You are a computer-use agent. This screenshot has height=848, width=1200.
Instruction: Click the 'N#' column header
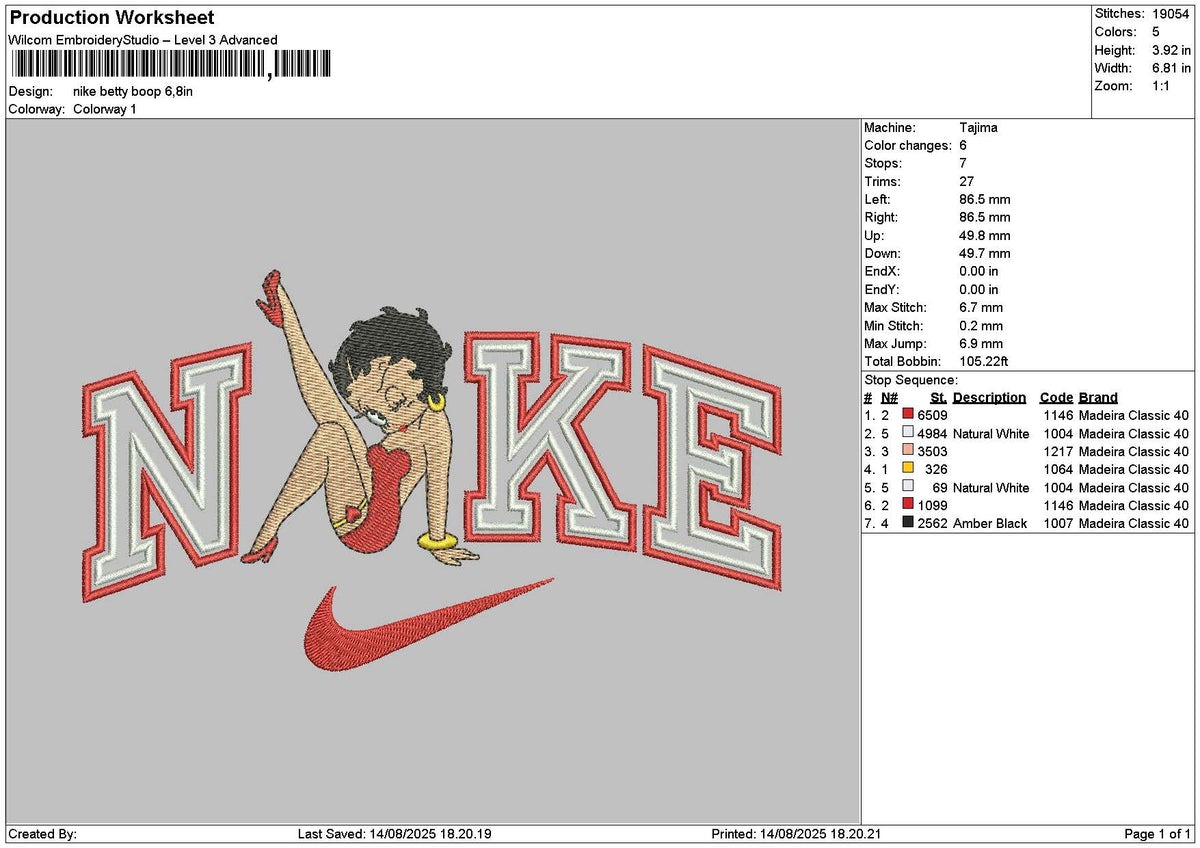(x=890, y=397)
